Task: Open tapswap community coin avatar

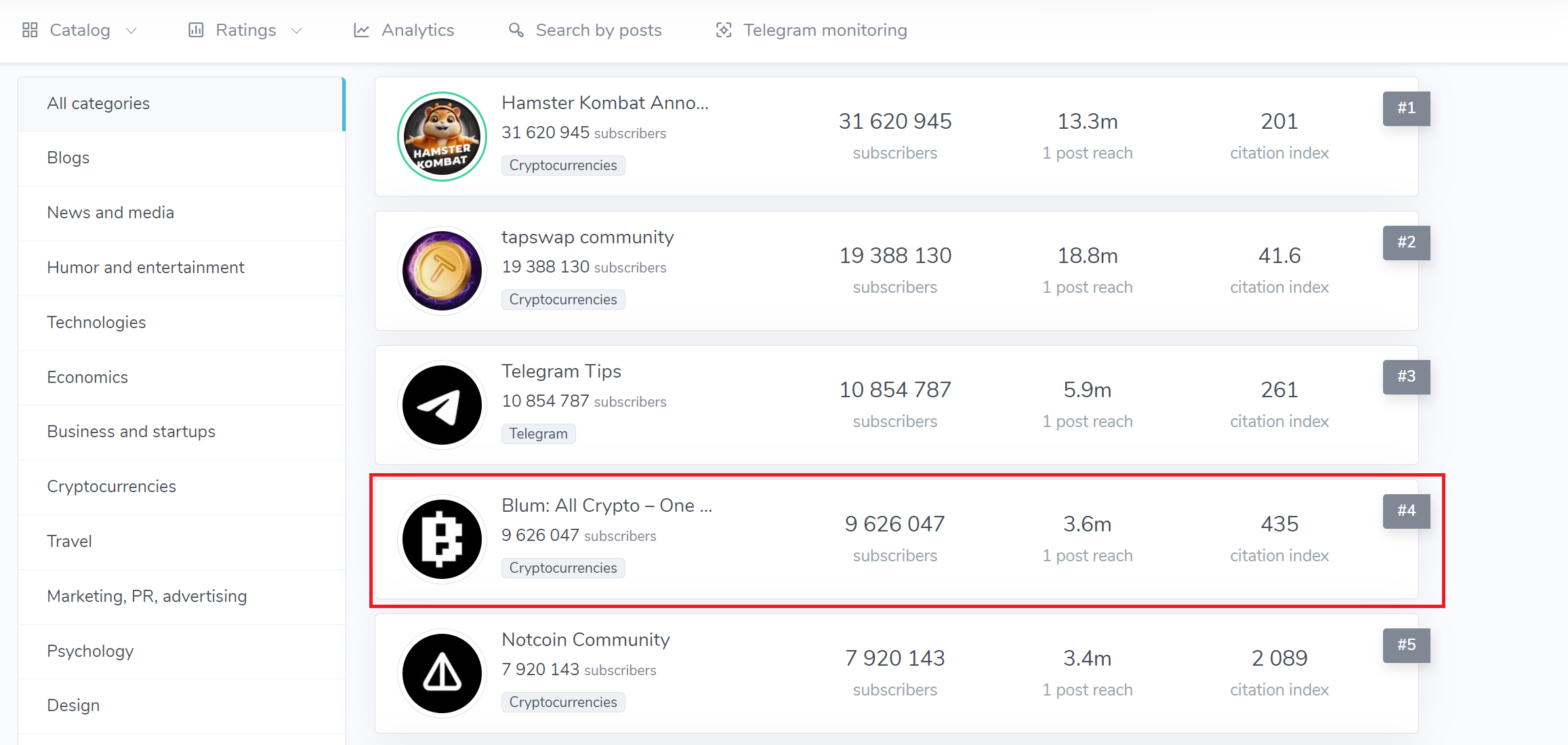Action: click(442, 270)
